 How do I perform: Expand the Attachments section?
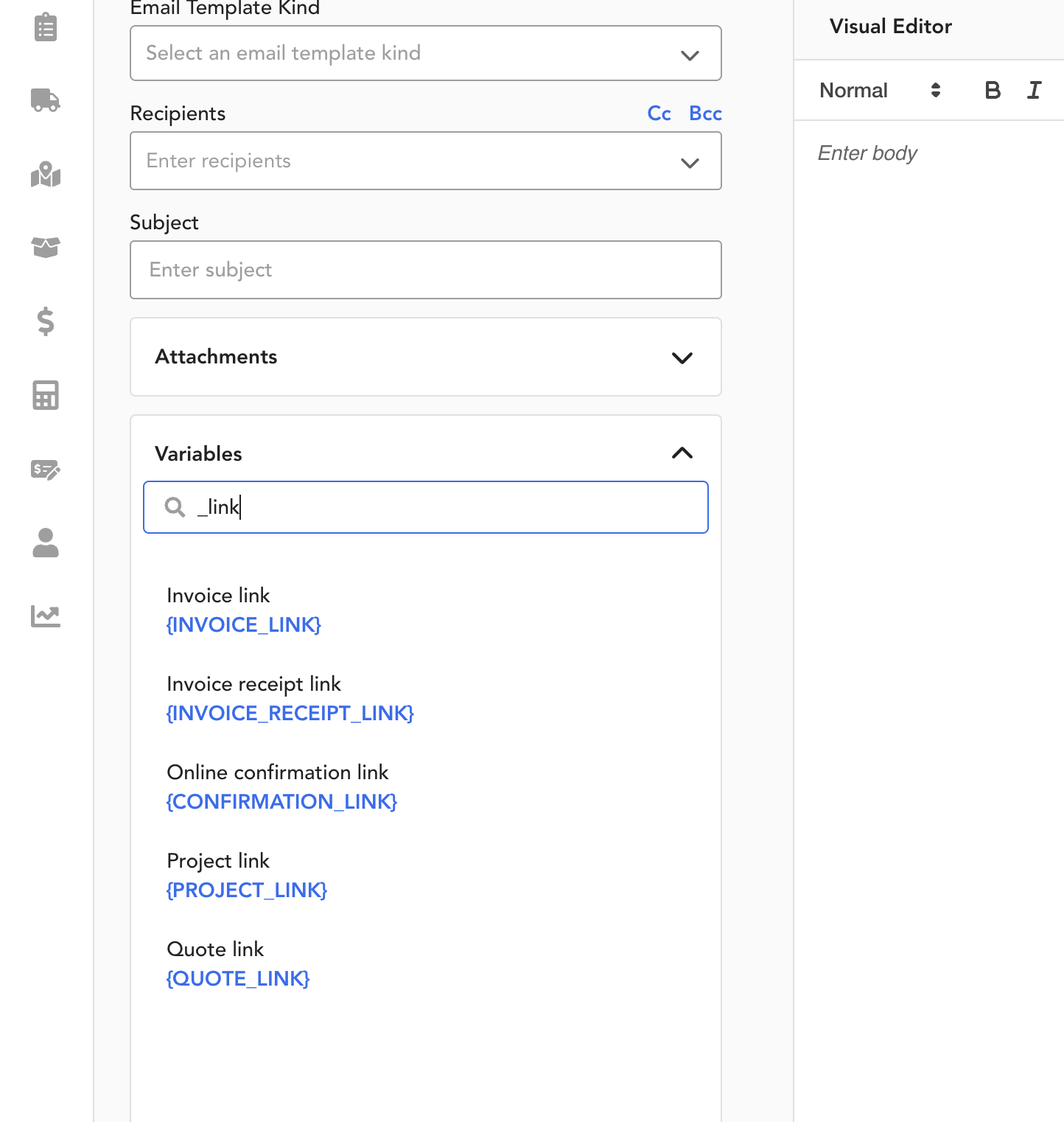[x=426, y=357]
